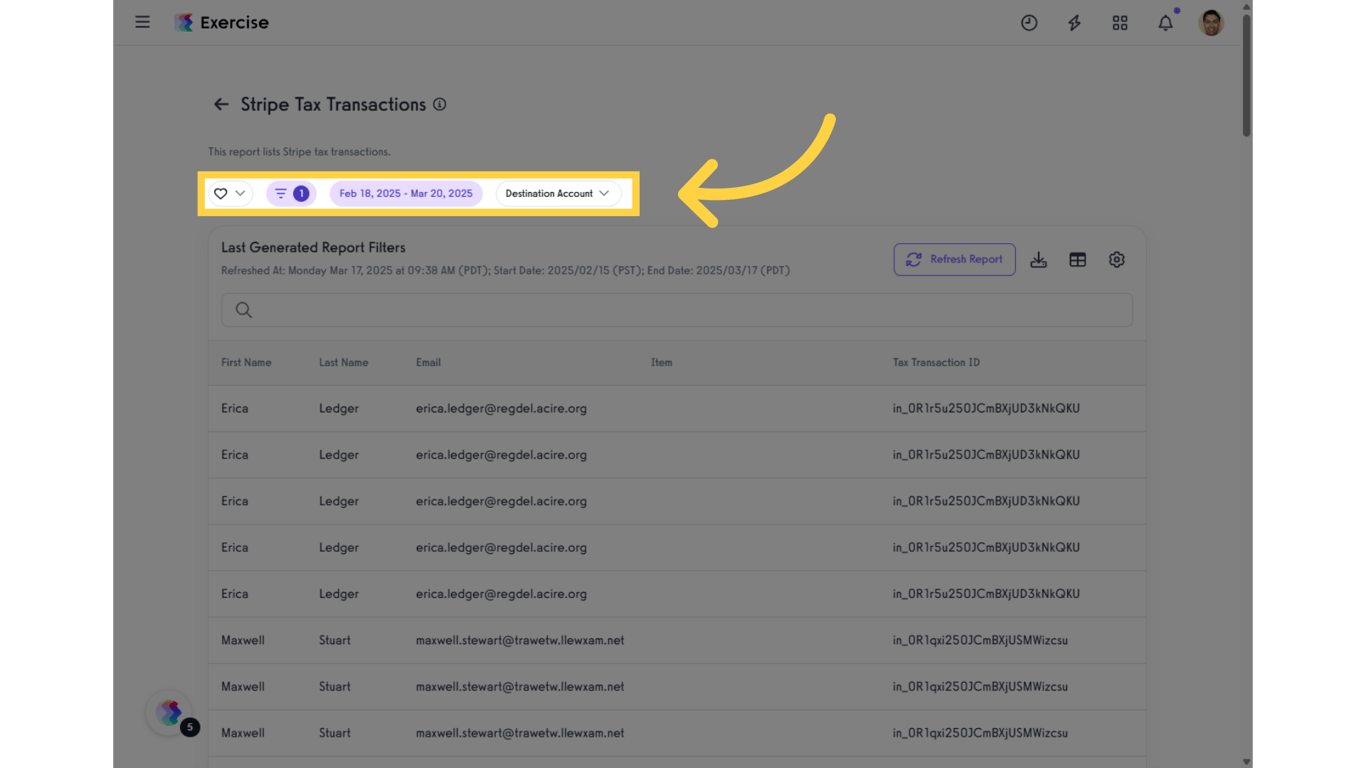The width and height of the screenshot is (1366, 768).
Task: Sort by the Email column header
Action: pyautogui.click(x=428, y=362)
